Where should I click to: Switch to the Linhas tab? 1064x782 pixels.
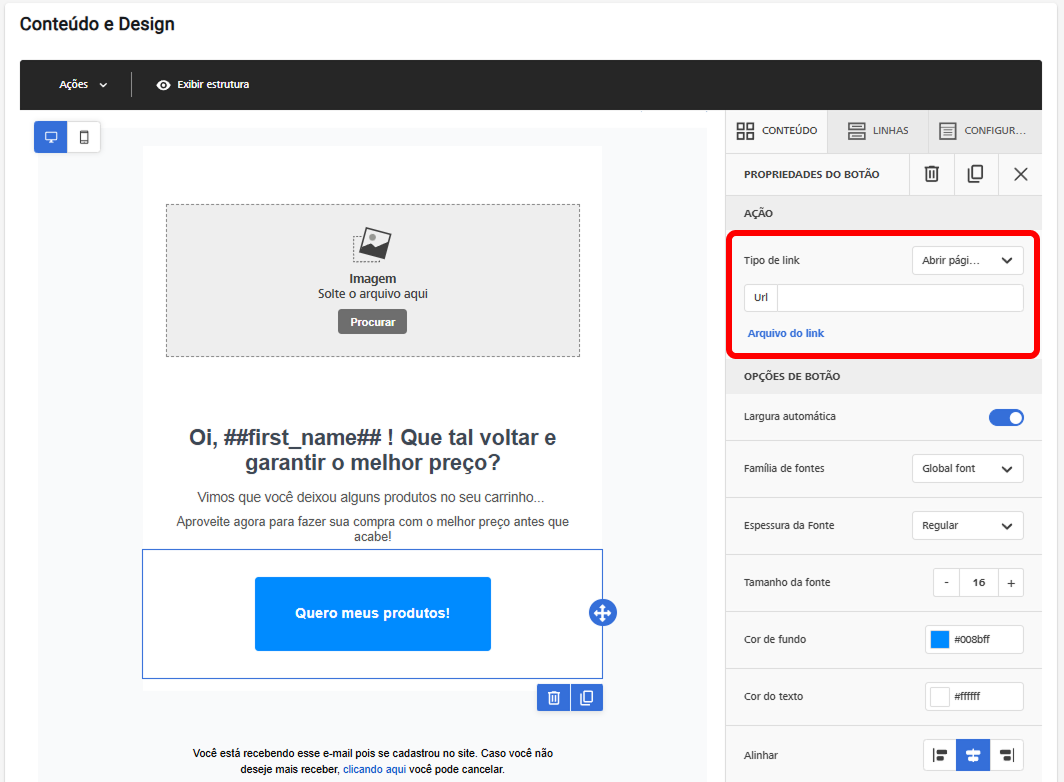878,131
